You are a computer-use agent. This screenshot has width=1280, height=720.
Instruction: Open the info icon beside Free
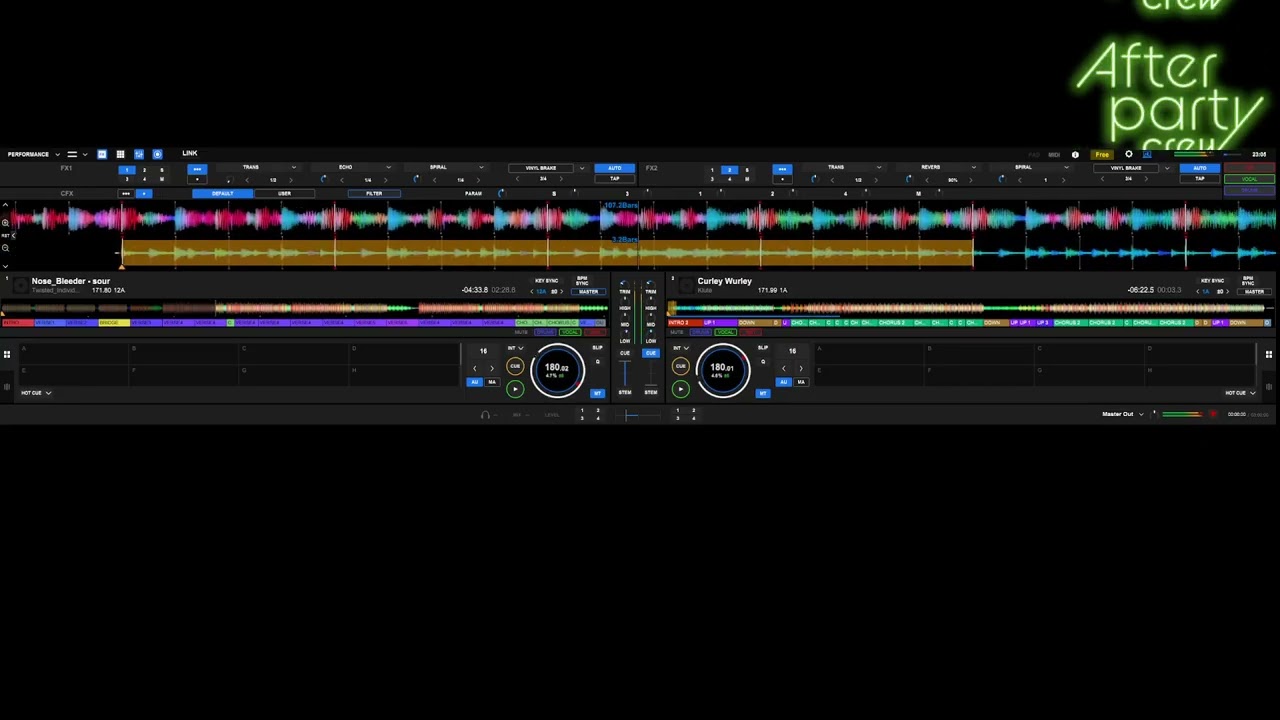coord(1075,154)
